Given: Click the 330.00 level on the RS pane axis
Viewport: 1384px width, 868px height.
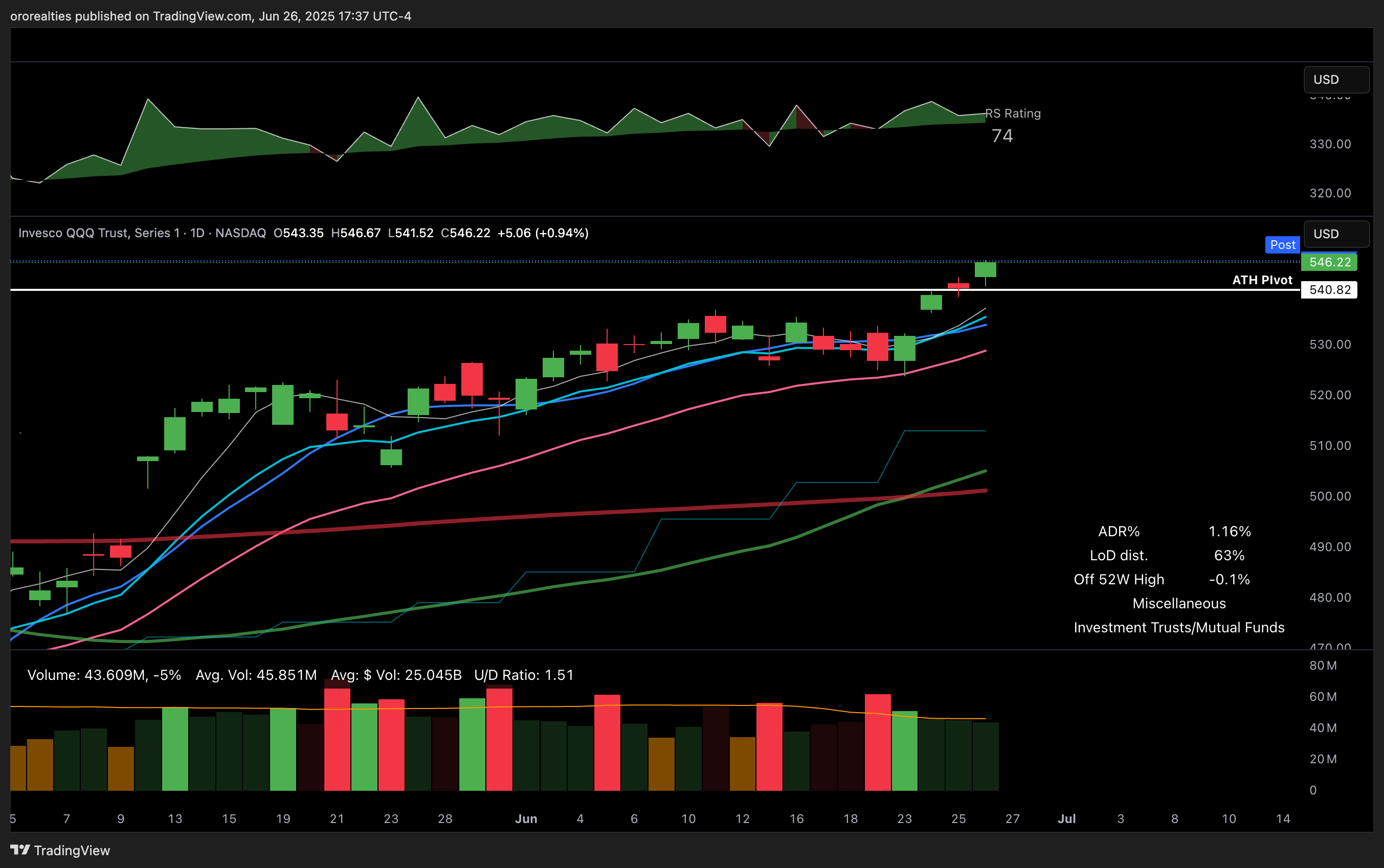Looking at the screenshot, I should pos(1330,144).
